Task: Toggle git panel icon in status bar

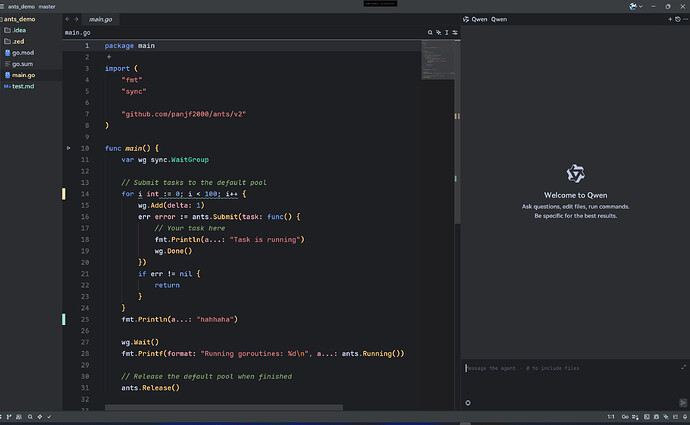Action: pos(9,417)
